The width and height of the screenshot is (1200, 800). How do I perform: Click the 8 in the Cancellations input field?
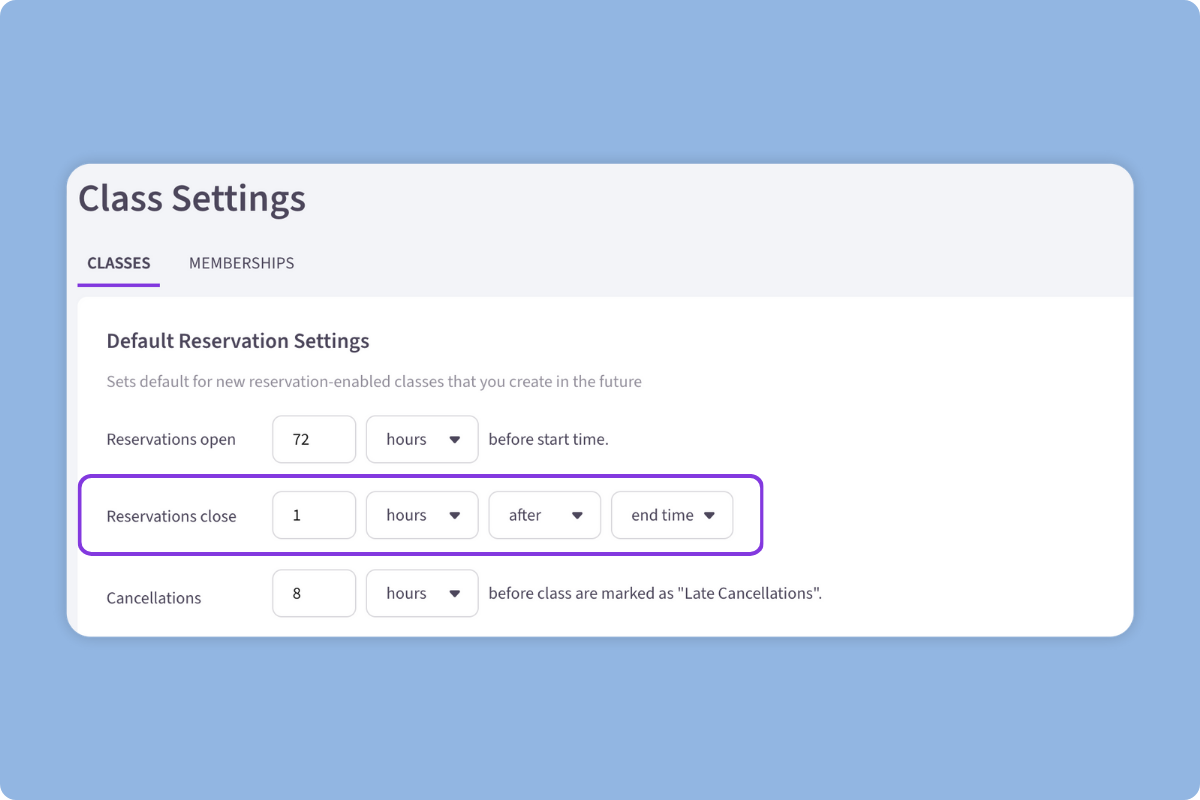click(314, 593)
